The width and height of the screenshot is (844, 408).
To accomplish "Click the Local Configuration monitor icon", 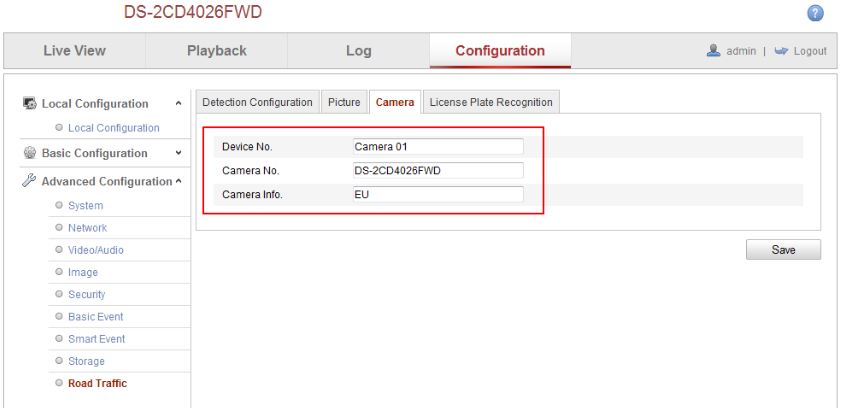I will tap(30, 103).
